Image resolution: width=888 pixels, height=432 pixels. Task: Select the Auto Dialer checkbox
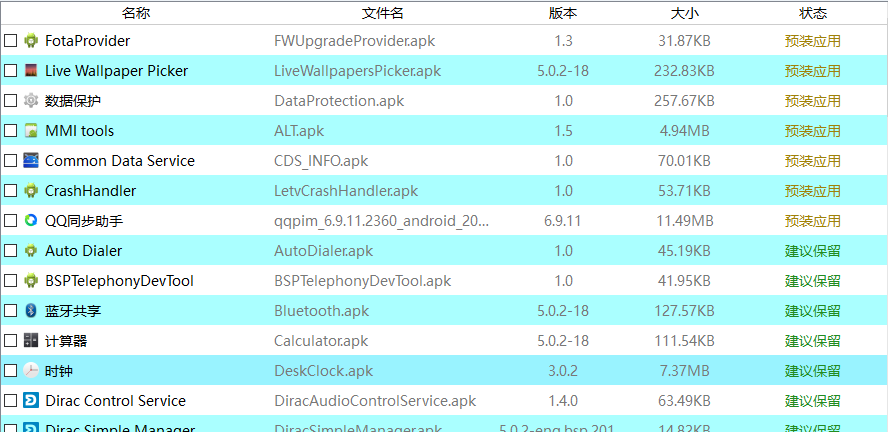click(10, 251)
